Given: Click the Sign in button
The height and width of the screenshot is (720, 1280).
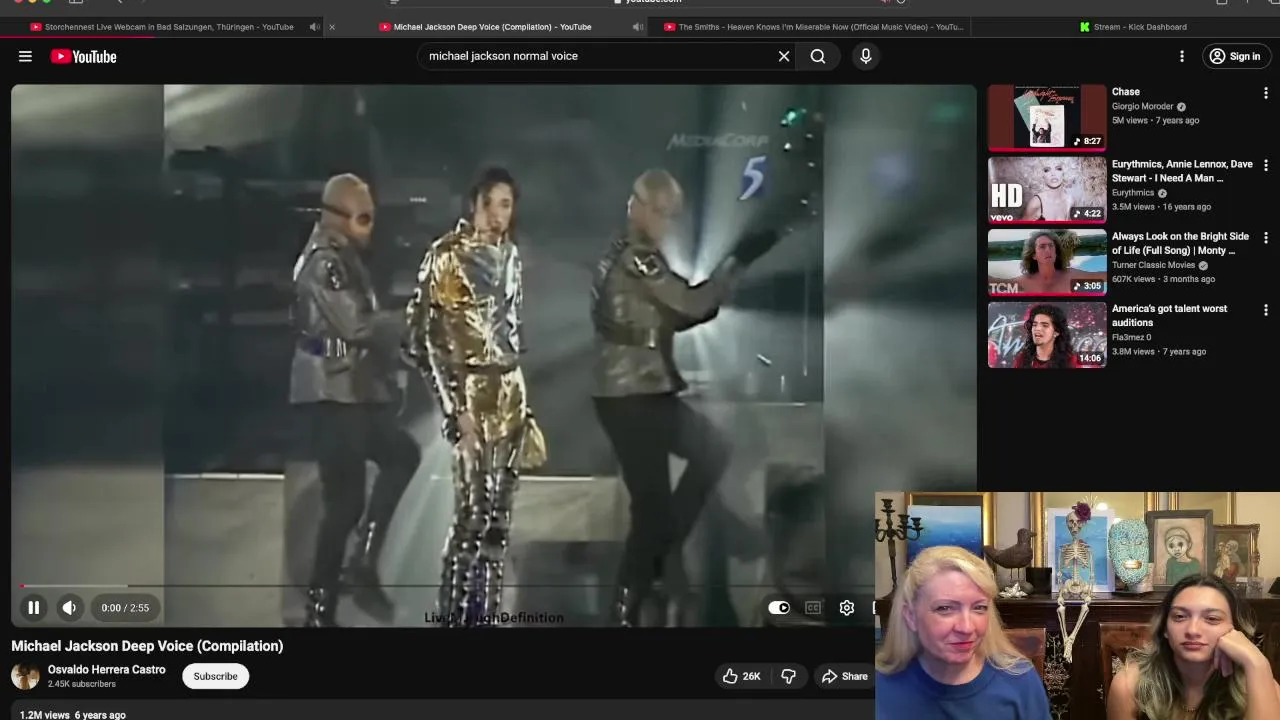Looking at the screenshot, I should 1235,56.
